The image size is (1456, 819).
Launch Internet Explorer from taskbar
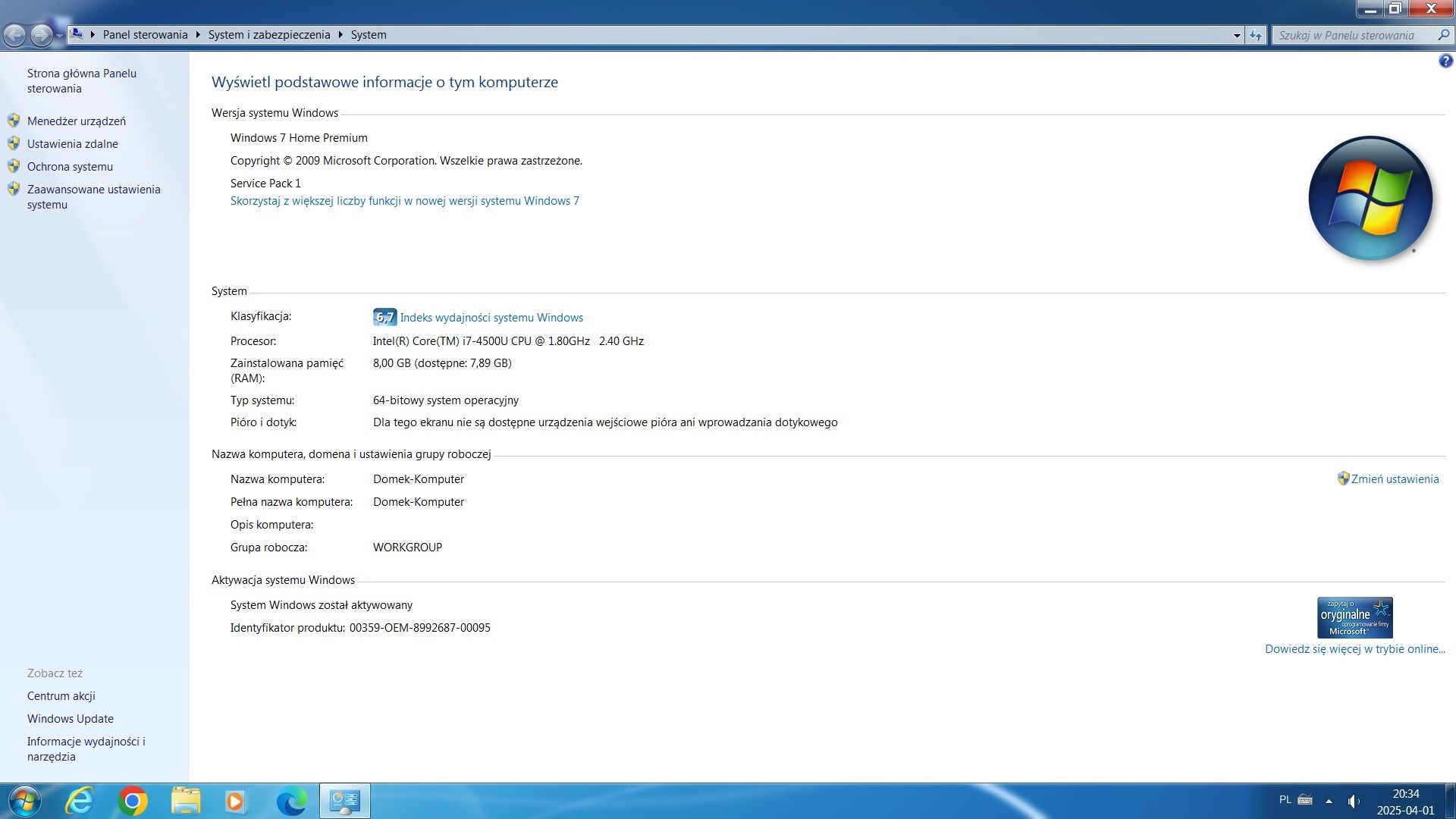[79, 801]
